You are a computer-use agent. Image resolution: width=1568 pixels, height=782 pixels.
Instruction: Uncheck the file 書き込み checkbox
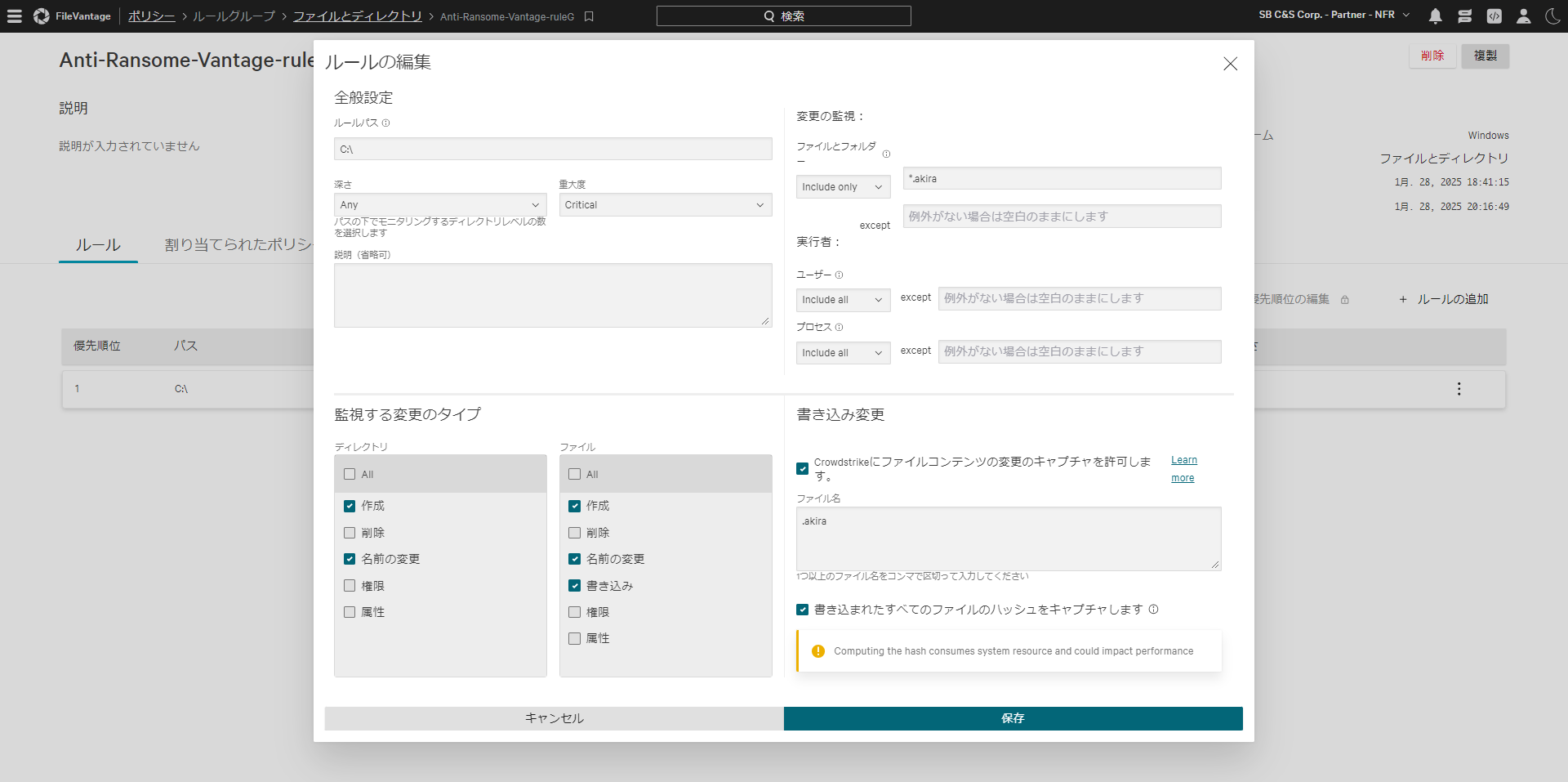[x=575, y=586]
